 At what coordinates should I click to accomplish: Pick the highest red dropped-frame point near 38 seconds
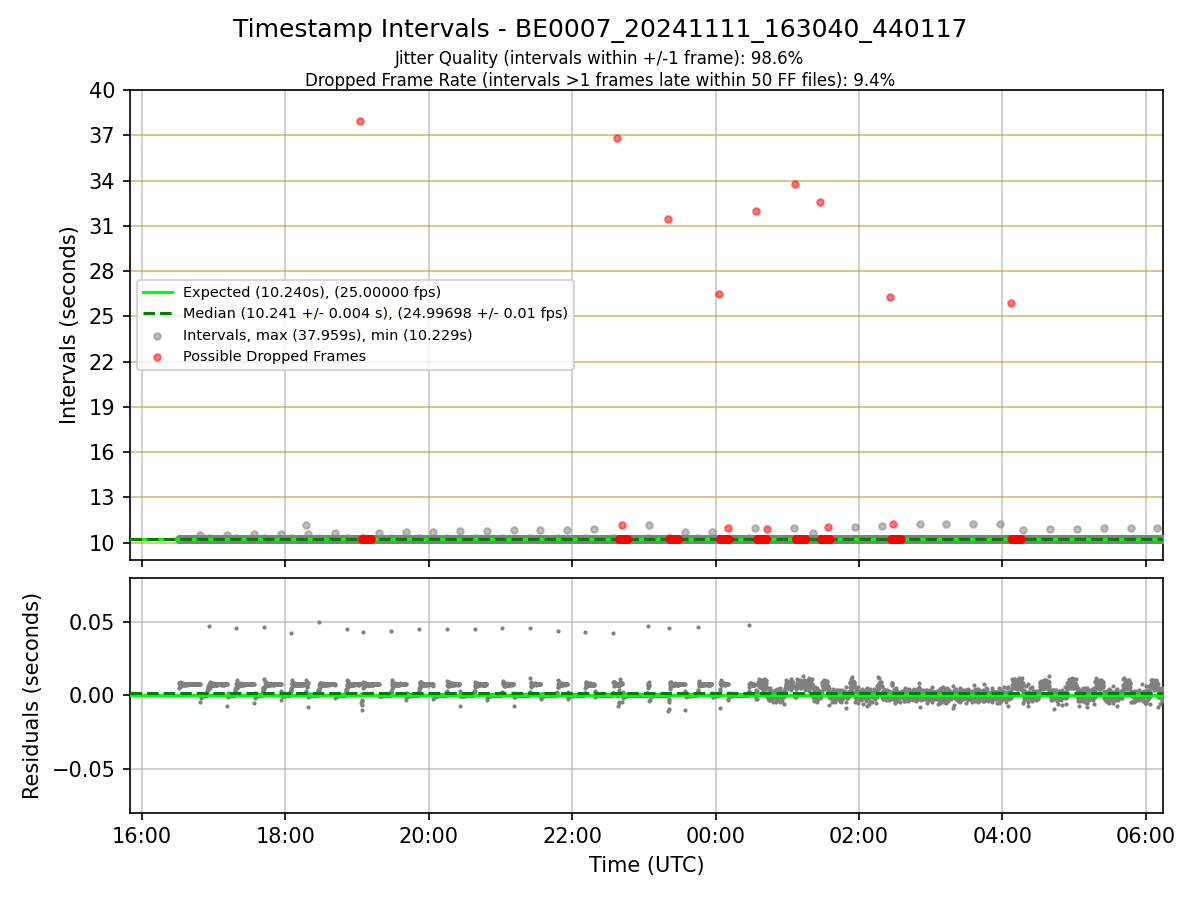coord(360,121)
